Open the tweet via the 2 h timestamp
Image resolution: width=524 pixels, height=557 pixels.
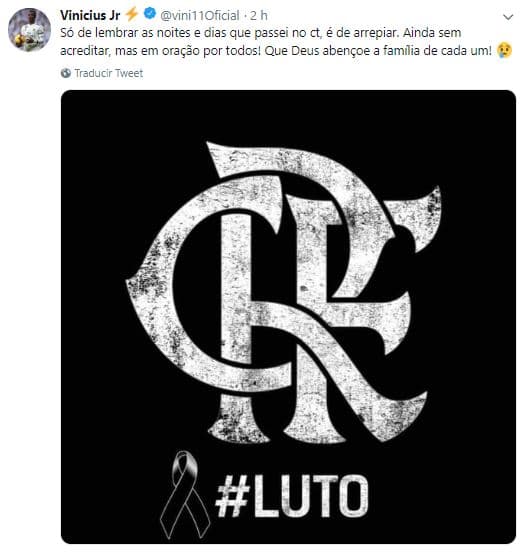click(259, 15)
